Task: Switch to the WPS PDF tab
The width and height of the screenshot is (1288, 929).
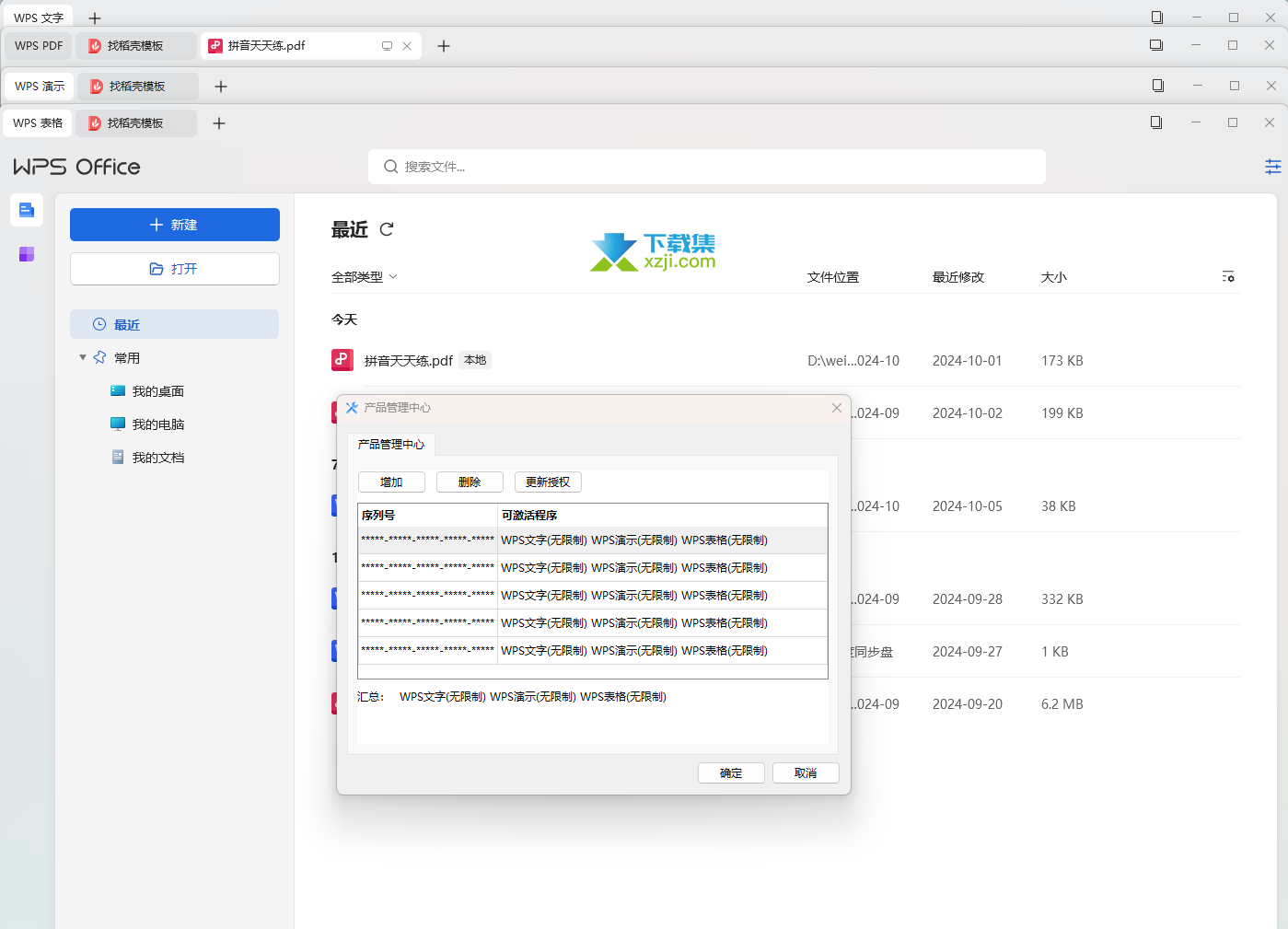Action: coord(39,45)
